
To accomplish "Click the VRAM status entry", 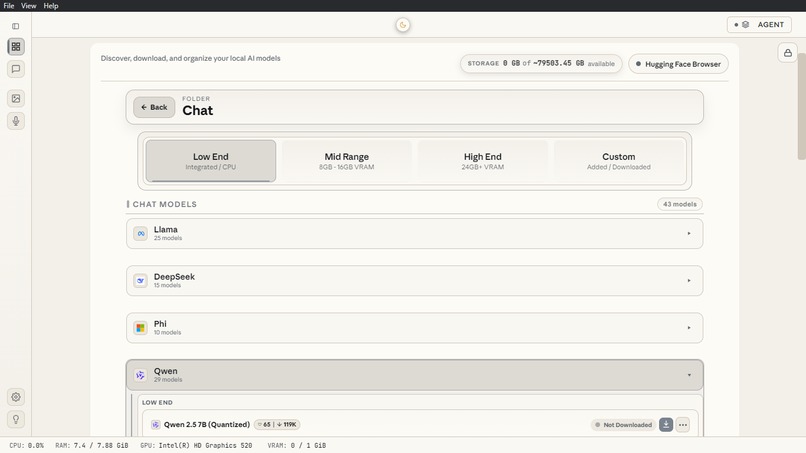I will 297,445.
